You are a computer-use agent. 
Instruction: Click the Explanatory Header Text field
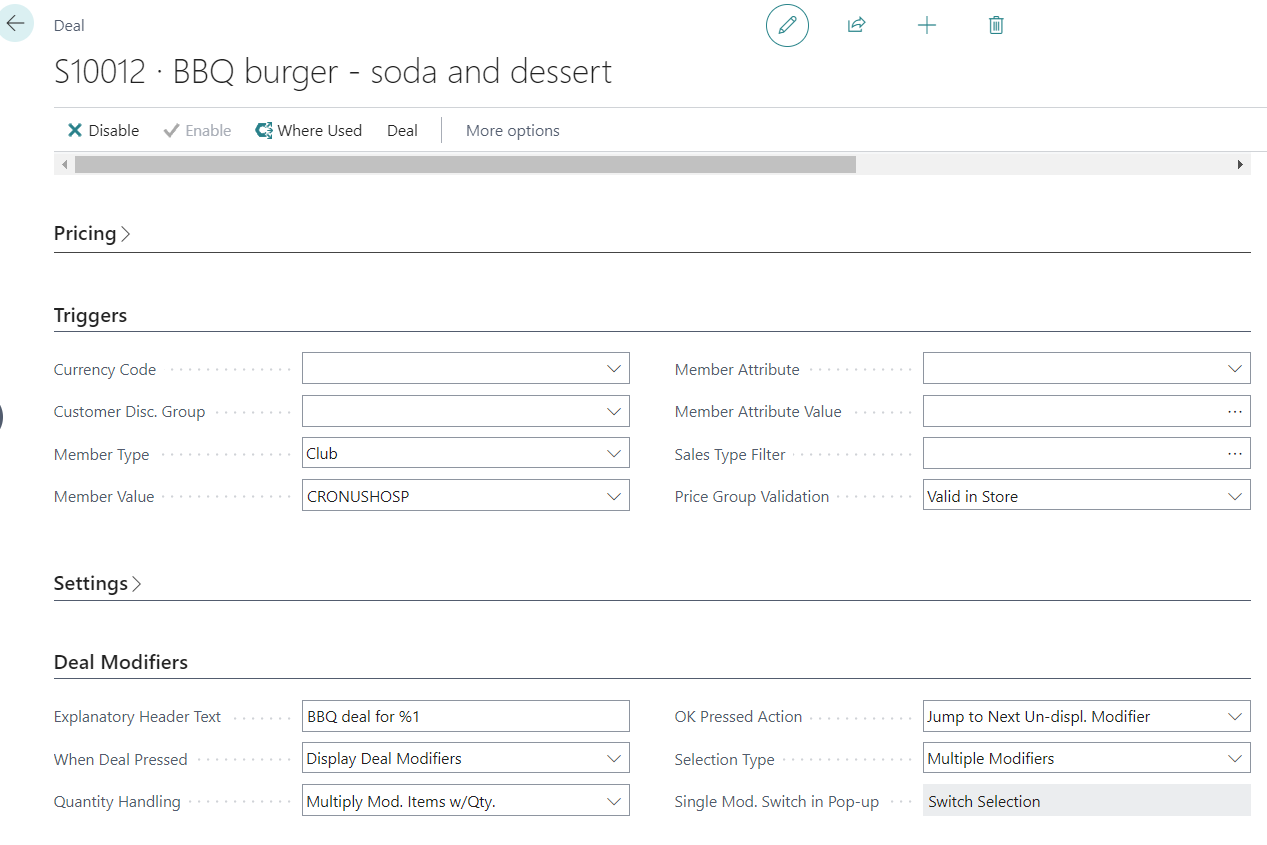[465, 716]
